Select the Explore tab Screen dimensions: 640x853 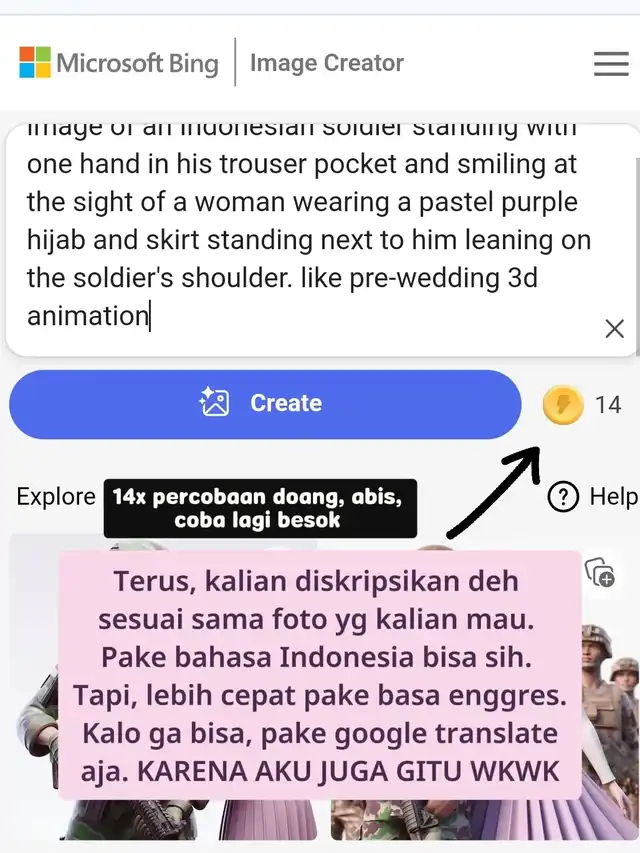point(56,497)
